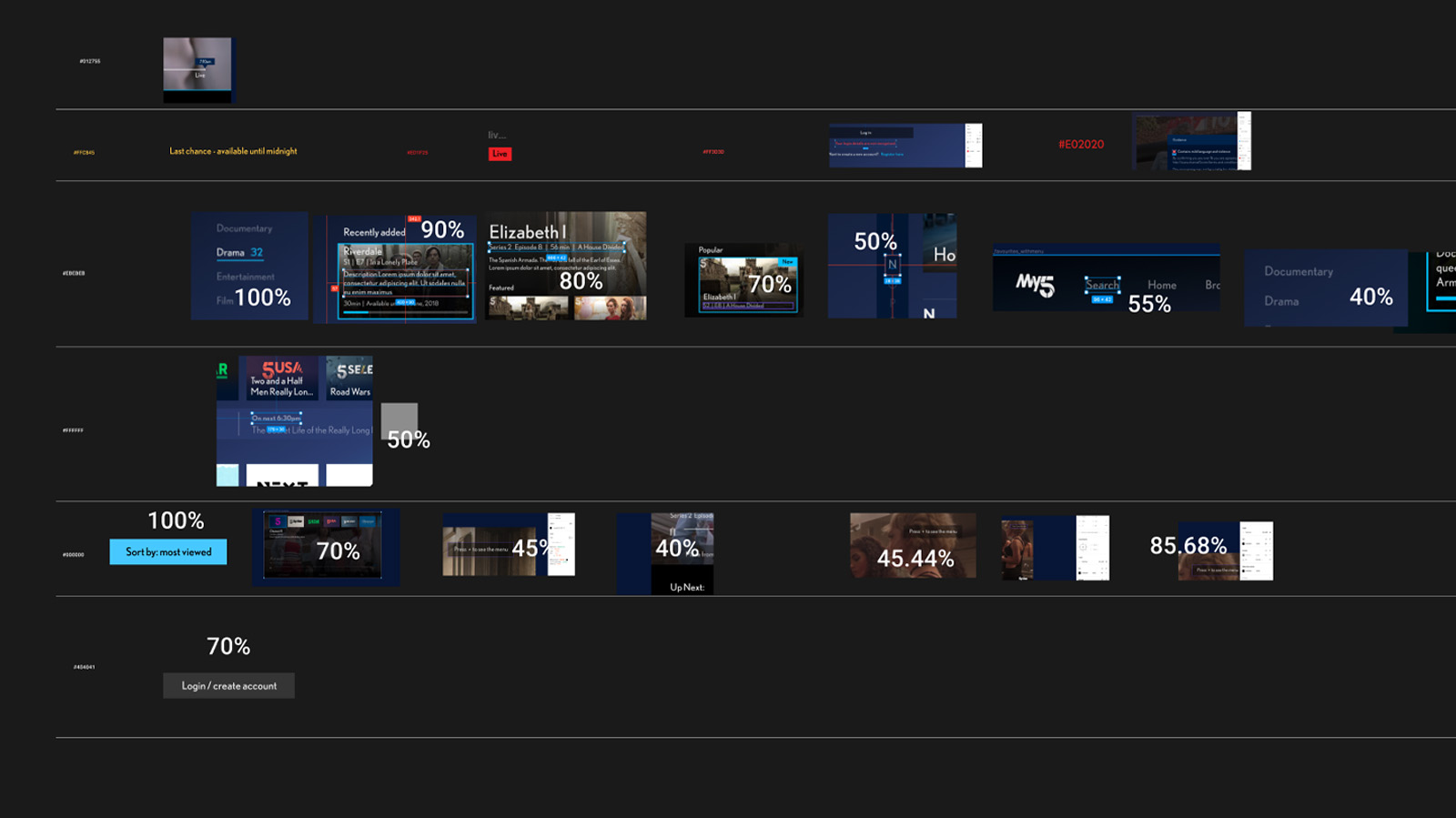Select the Road Wars channel tile
1456x818 pixels.
[x=350, y=392]
